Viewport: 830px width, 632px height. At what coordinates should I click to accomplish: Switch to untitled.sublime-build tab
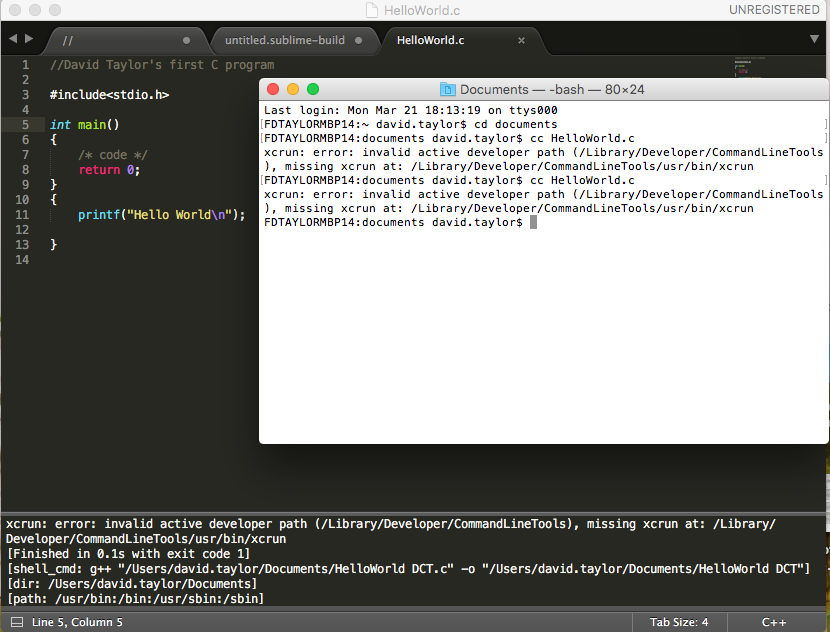294,40
